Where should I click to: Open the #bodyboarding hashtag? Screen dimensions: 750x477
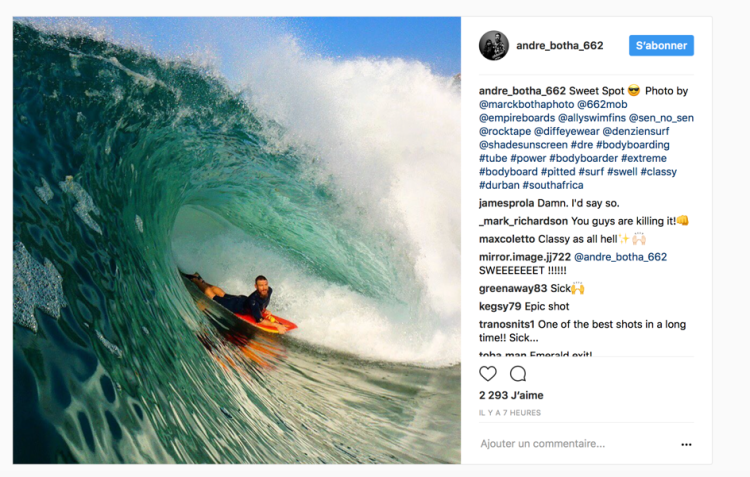pyautogui.click(x=632, y=144)
